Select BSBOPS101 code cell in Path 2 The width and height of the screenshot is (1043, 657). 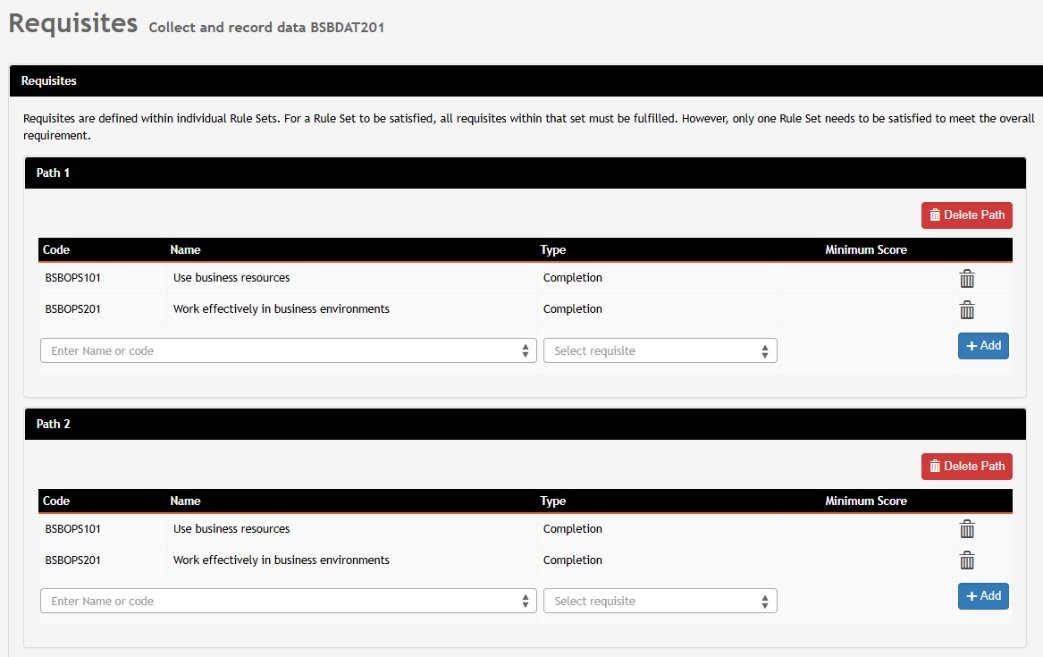73,529
